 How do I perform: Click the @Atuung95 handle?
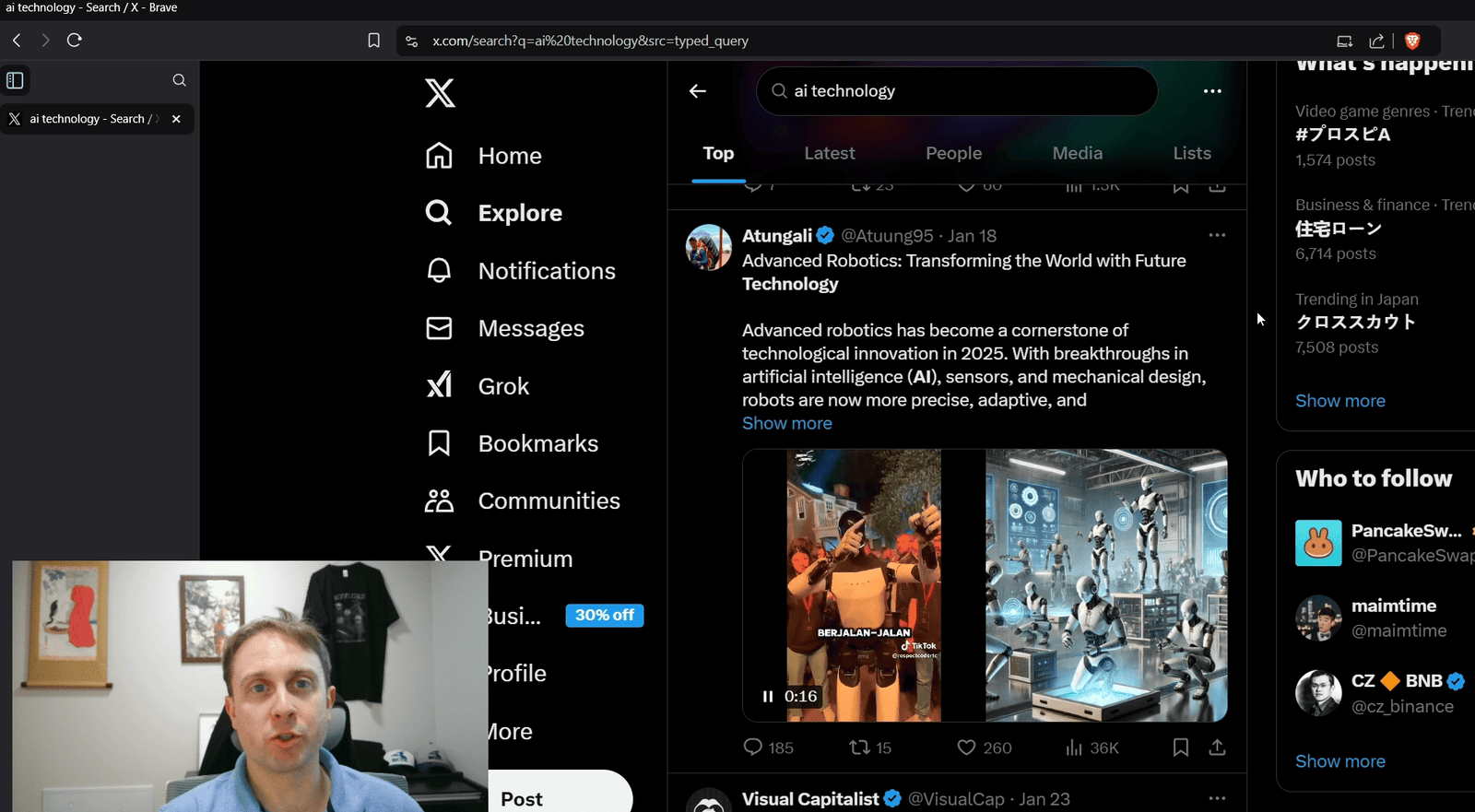[x=887, y=236]
